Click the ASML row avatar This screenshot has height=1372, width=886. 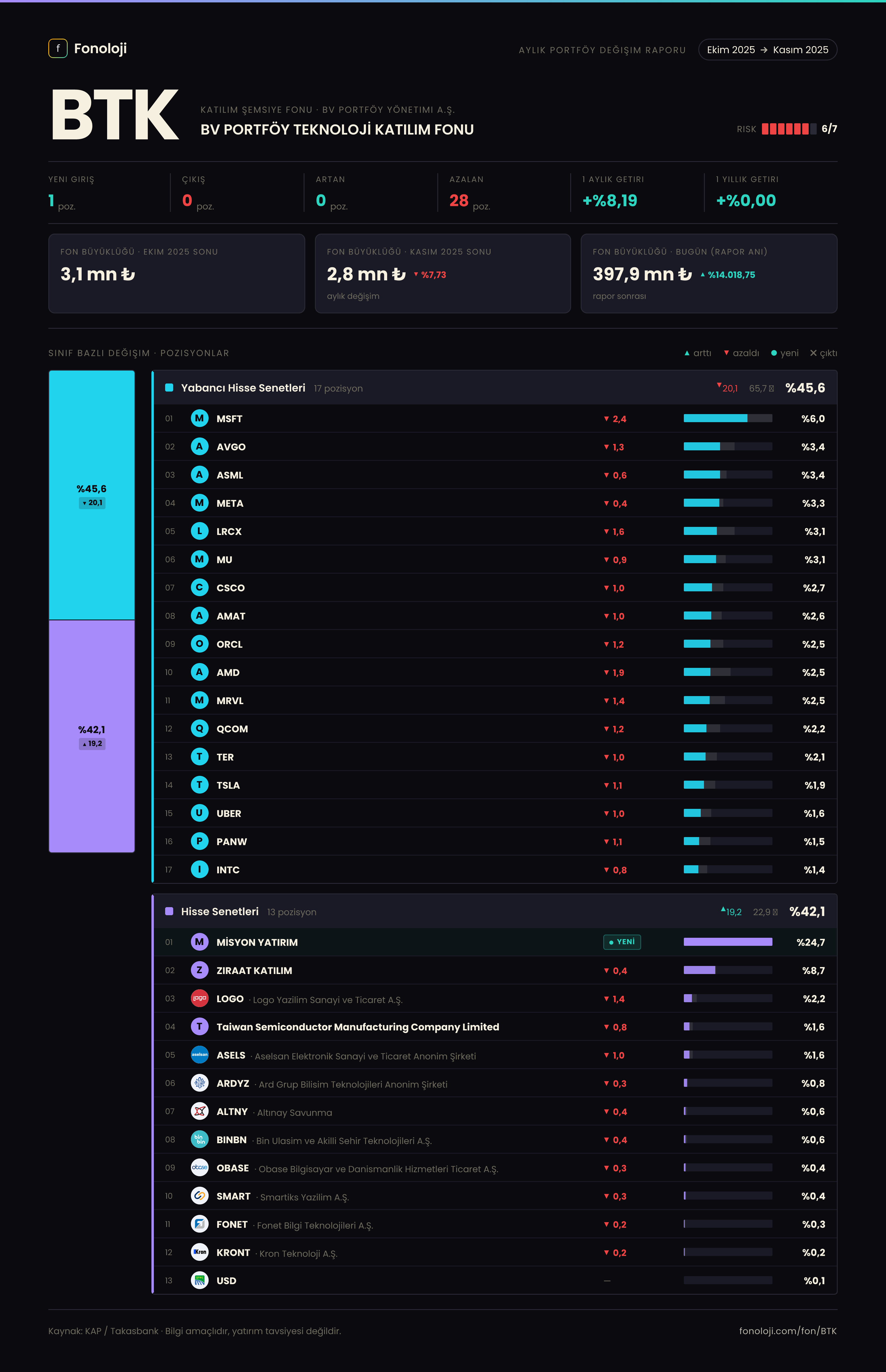click(x=200, y=475)
